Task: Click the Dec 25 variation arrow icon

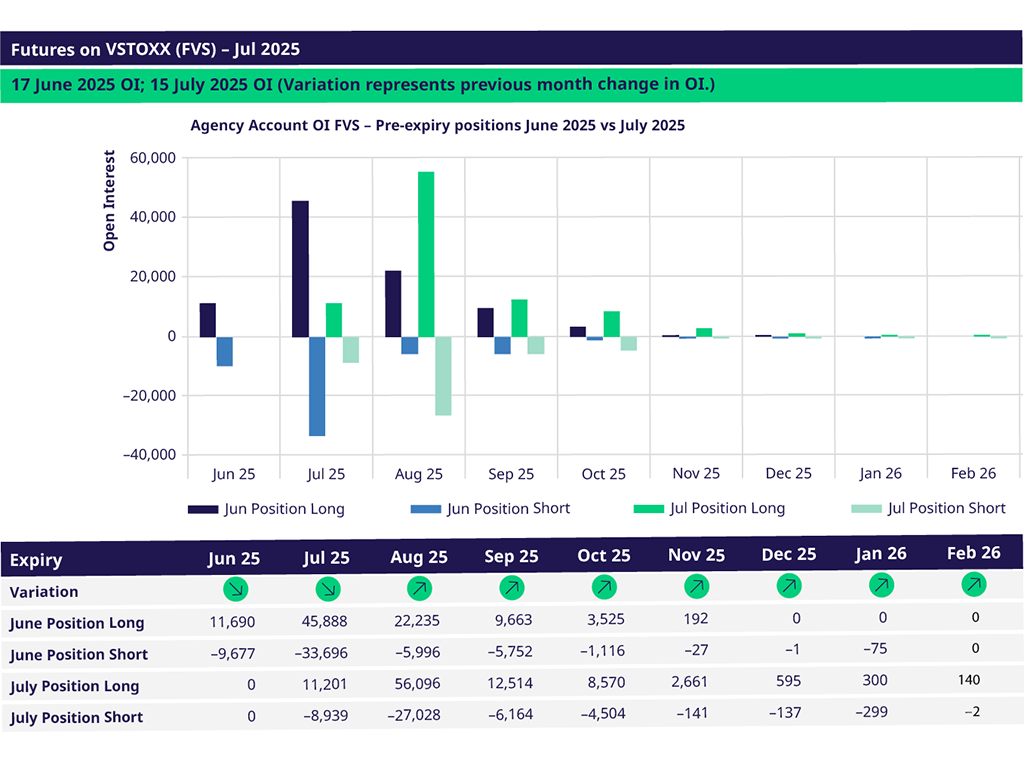Action: tap(789, 584)
